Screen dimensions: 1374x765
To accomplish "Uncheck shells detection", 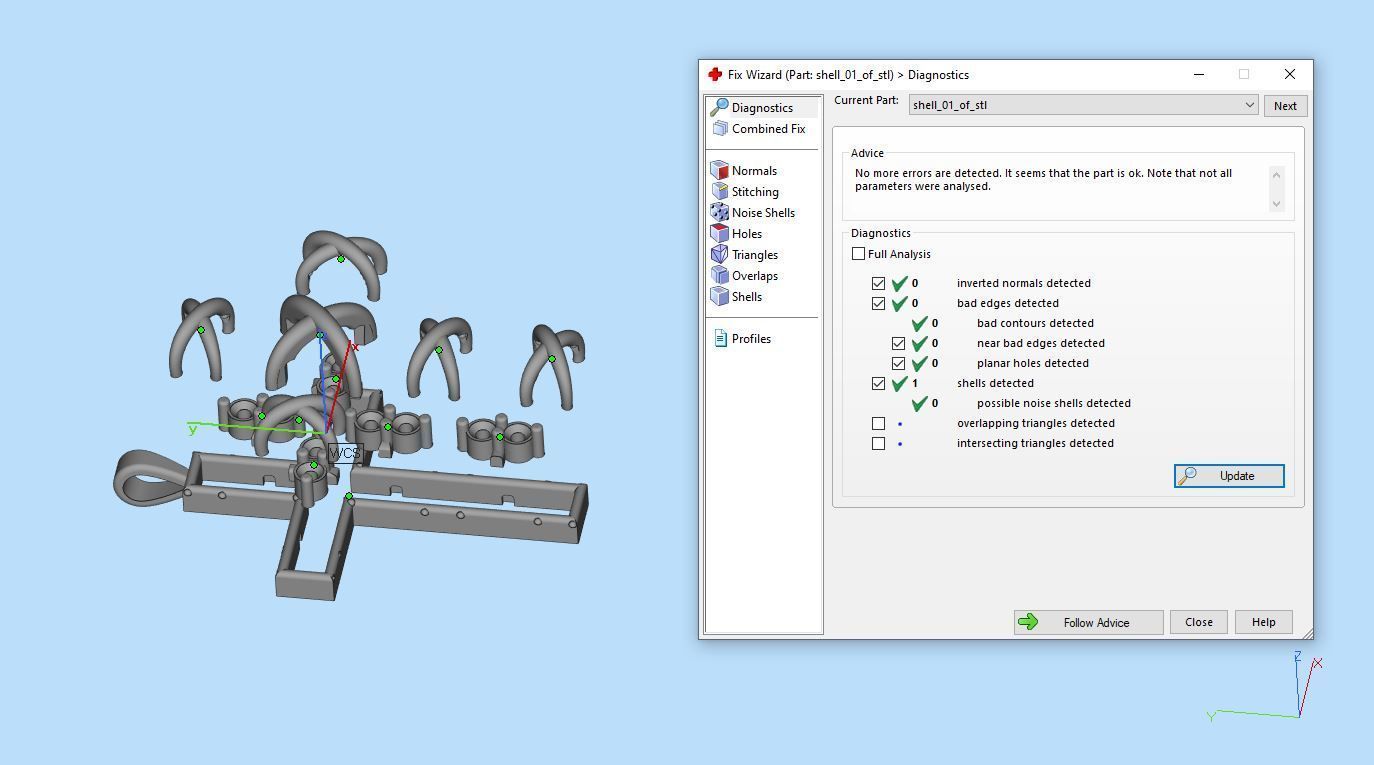I will (x=878, y=383).
